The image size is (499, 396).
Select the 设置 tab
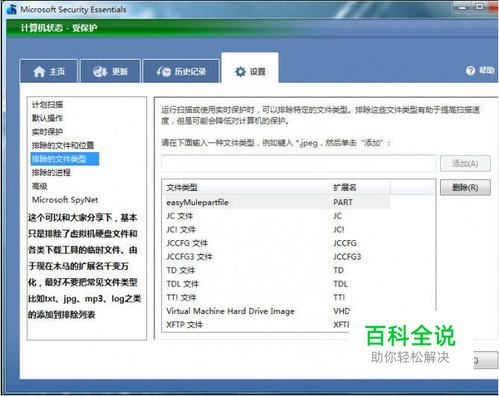(250, 68)
